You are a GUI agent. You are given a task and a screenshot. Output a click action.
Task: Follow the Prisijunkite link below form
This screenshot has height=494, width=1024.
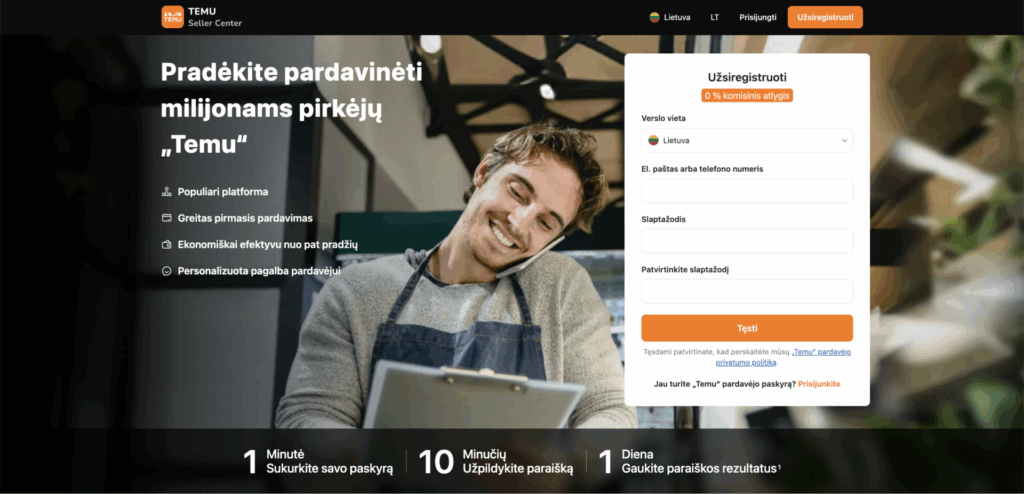(819, 384)
